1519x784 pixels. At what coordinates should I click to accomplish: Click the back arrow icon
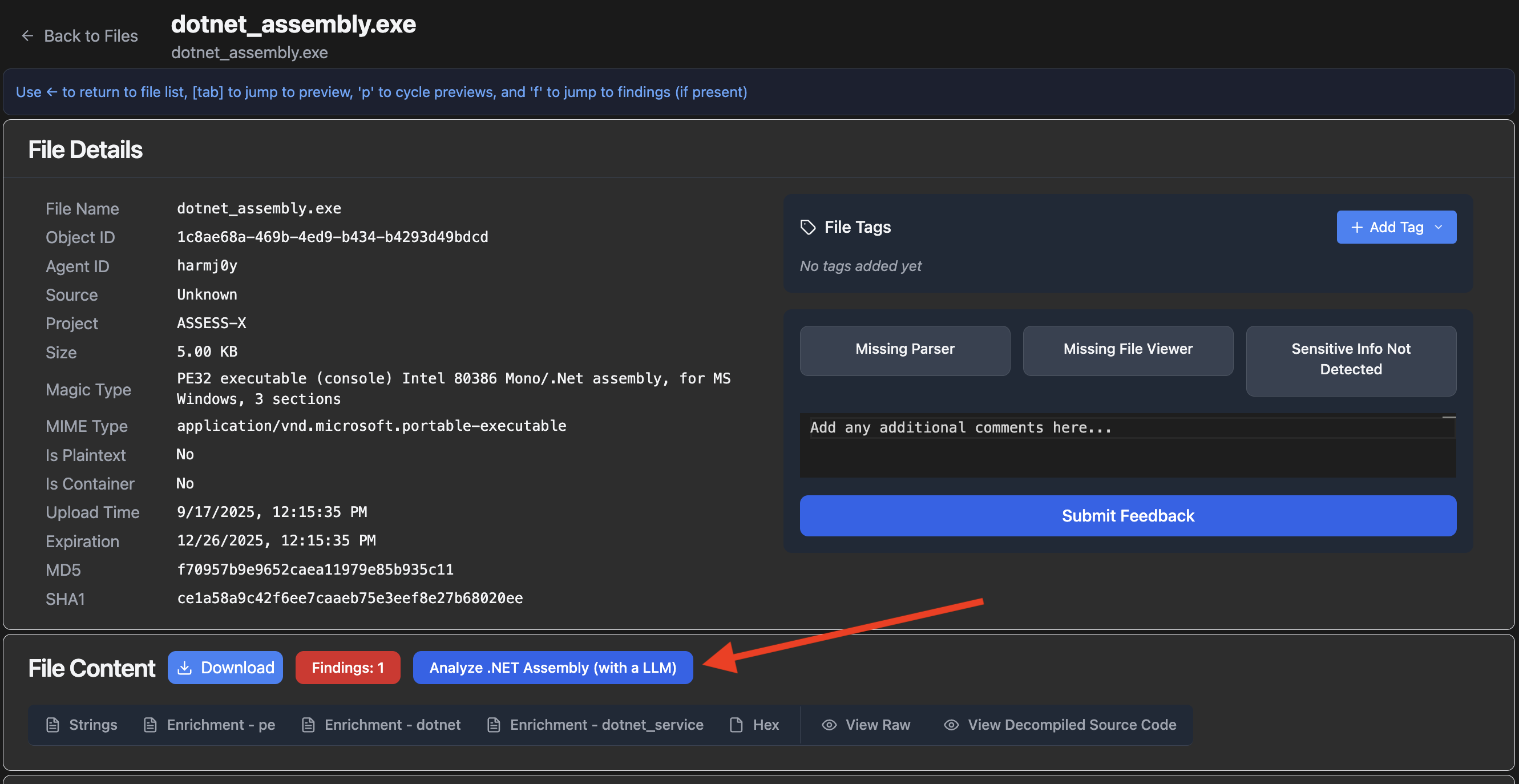[x=27, y=36]
